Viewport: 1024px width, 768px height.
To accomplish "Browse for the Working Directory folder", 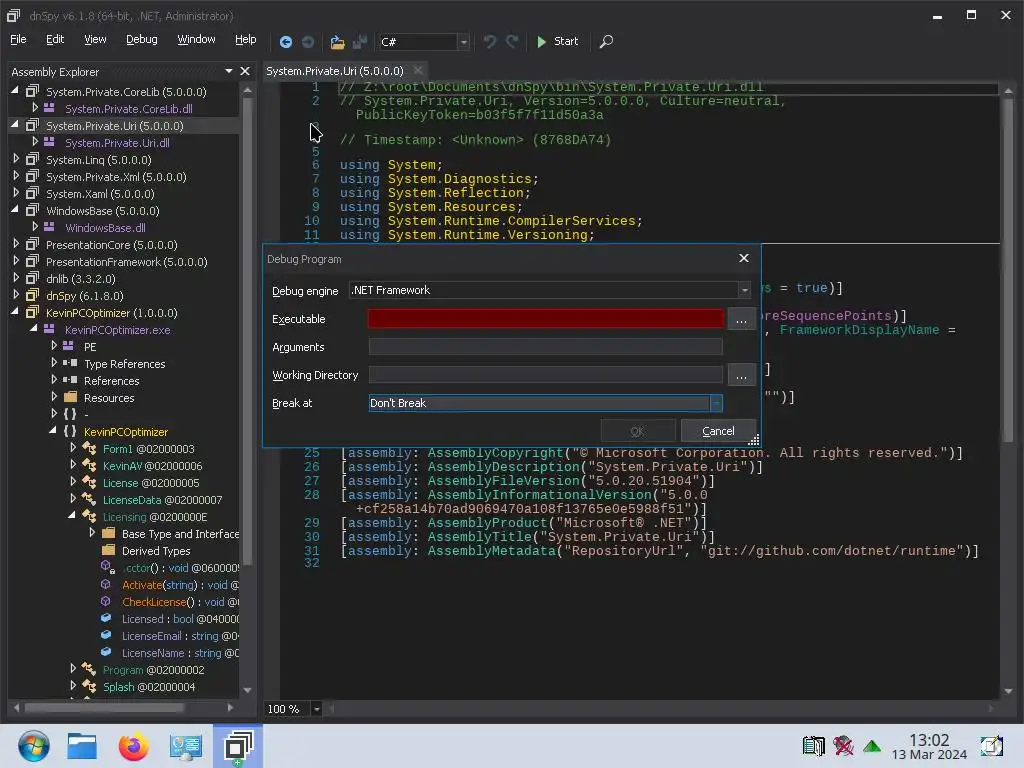I will [741, 376].
